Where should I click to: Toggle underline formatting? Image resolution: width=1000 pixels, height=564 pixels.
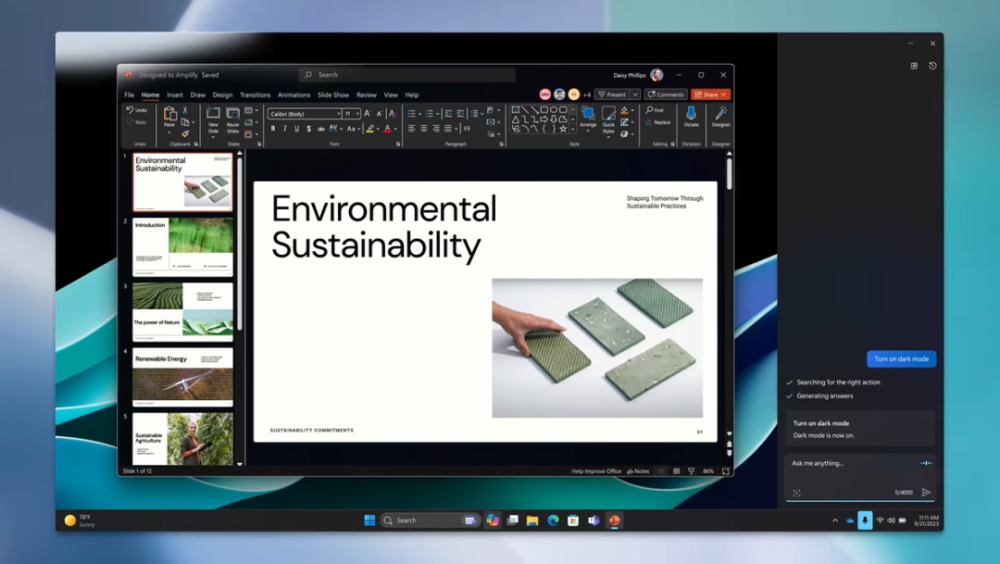pyautogui.click(x=297, y=129)
